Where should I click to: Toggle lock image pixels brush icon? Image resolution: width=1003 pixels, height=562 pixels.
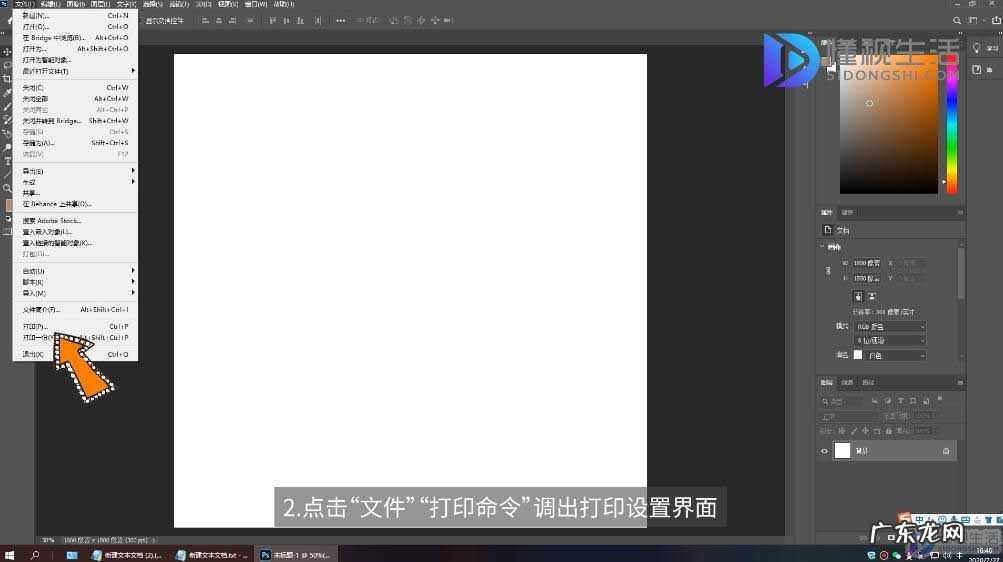click(853, 431)
